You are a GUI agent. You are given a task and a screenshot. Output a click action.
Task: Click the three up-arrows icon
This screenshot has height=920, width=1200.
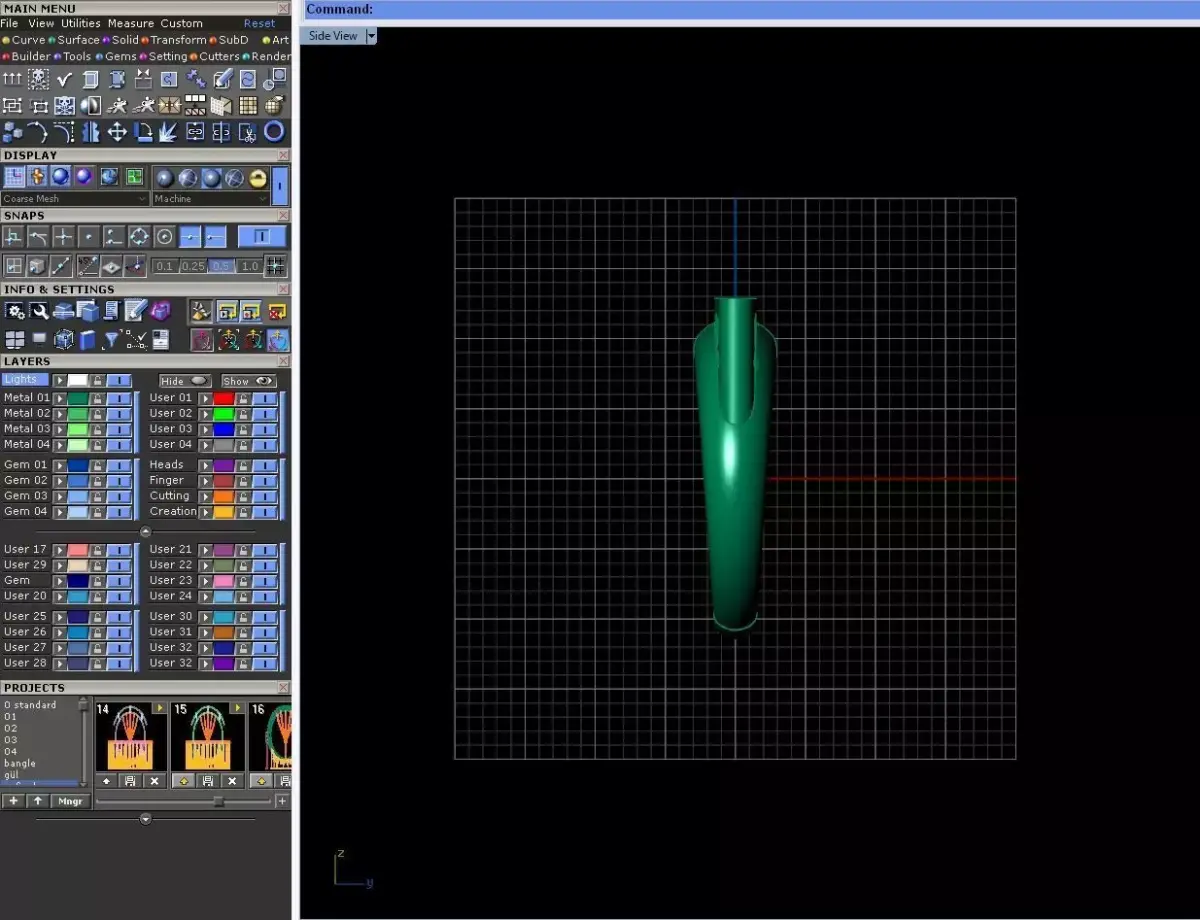click(13, 79)
